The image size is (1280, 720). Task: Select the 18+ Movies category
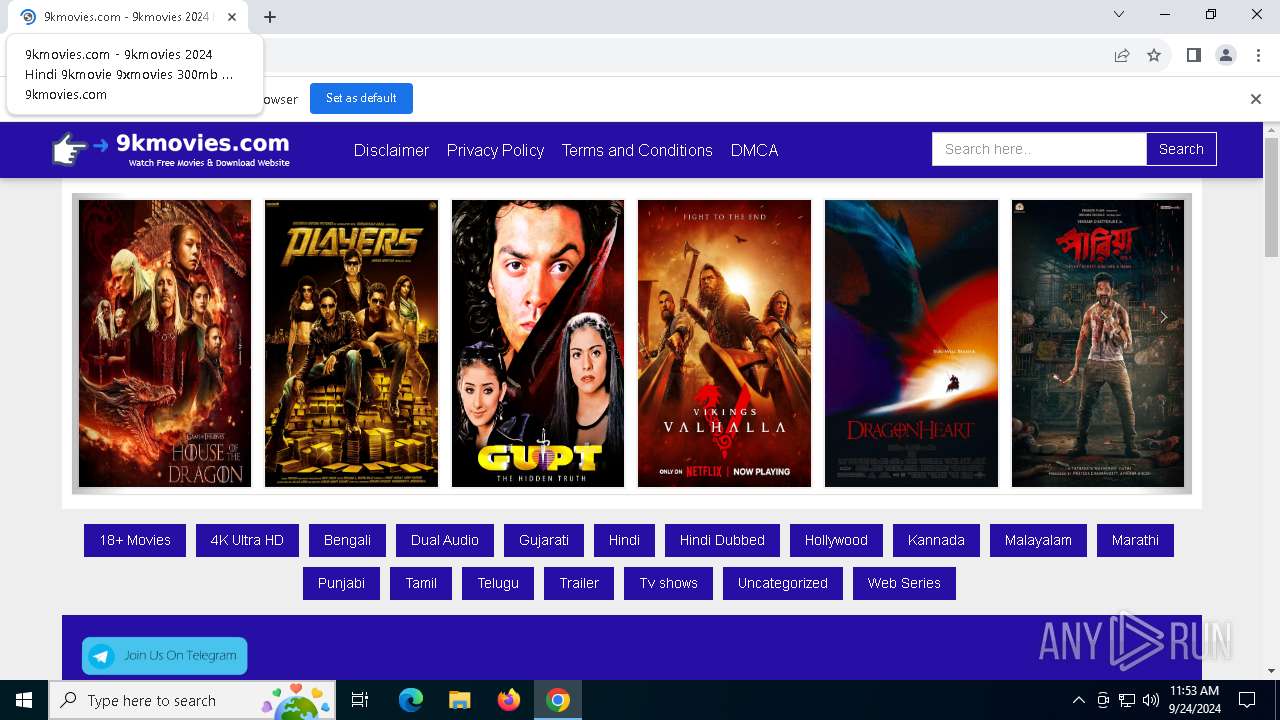click(x=135, y=540)
